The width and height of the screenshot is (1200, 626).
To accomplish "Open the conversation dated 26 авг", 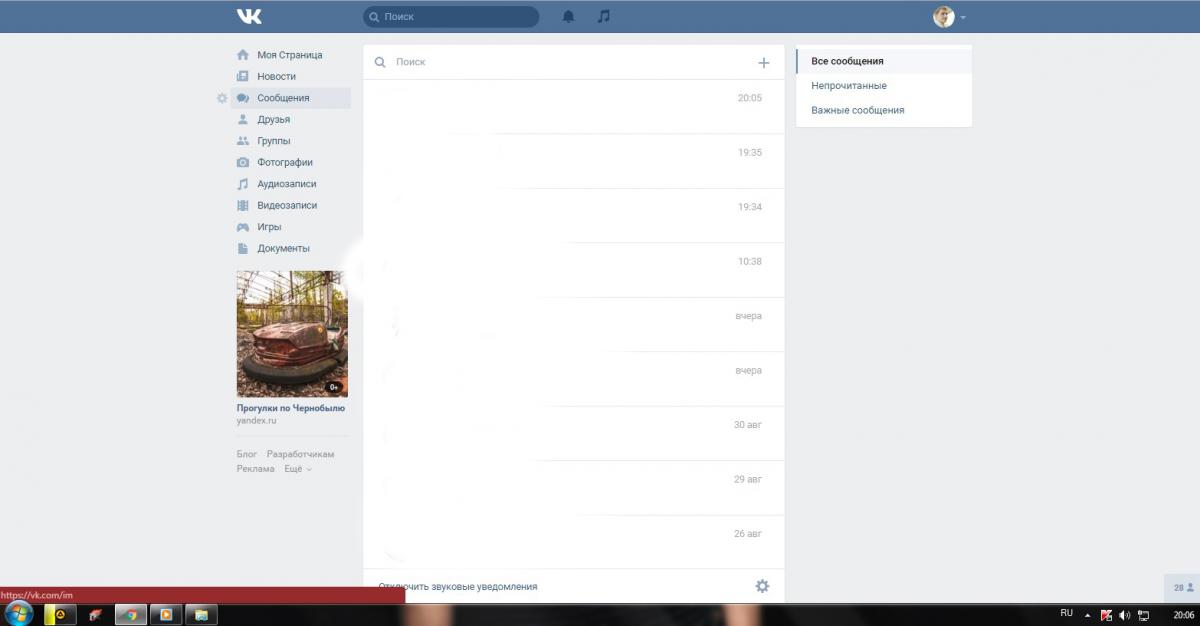I will 574,542.
